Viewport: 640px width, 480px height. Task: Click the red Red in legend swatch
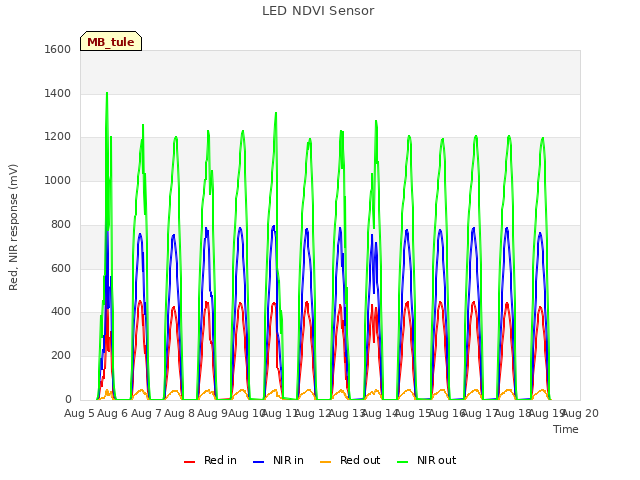(x=189, y=462)
